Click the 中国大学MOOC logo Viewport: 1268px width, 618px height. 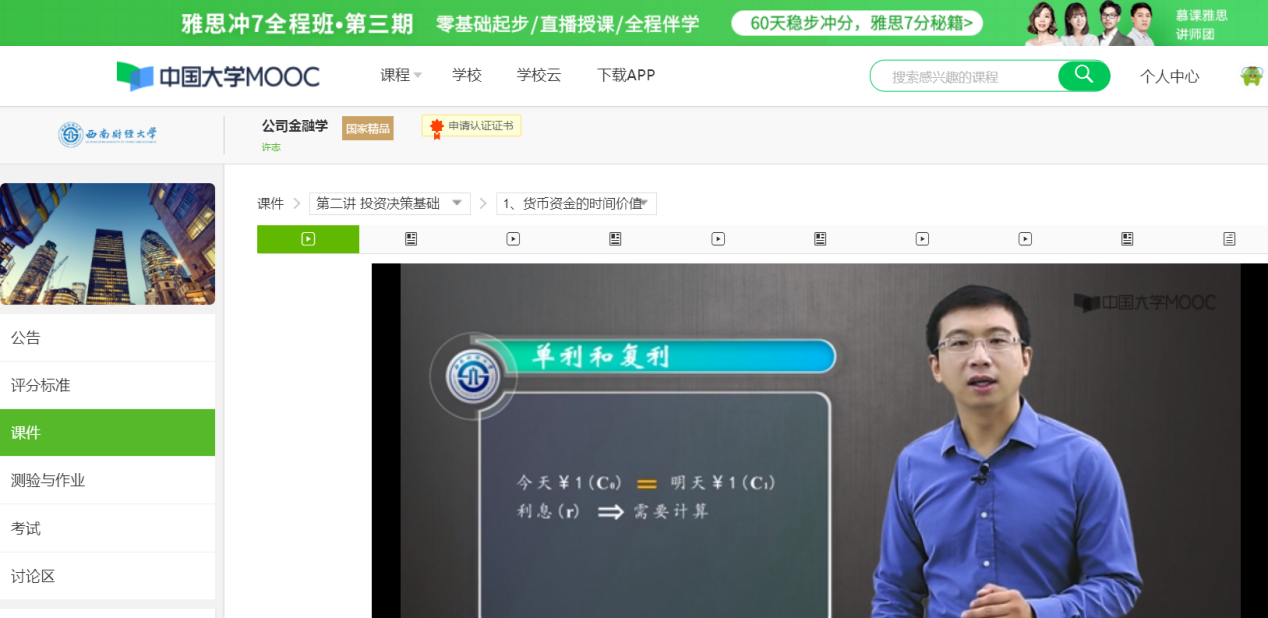coord(218,76)
